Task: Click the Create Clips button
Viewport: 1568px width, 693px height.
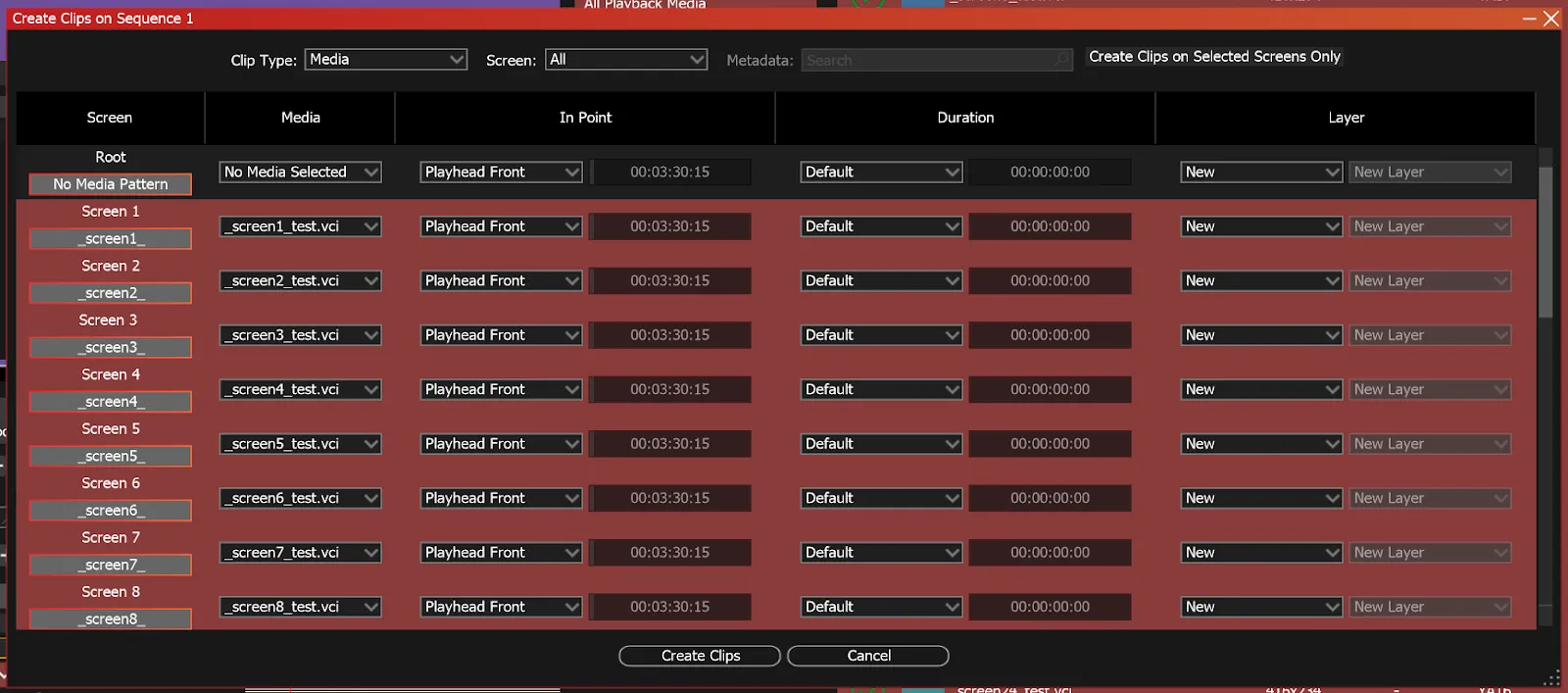Action: (700, 656)
